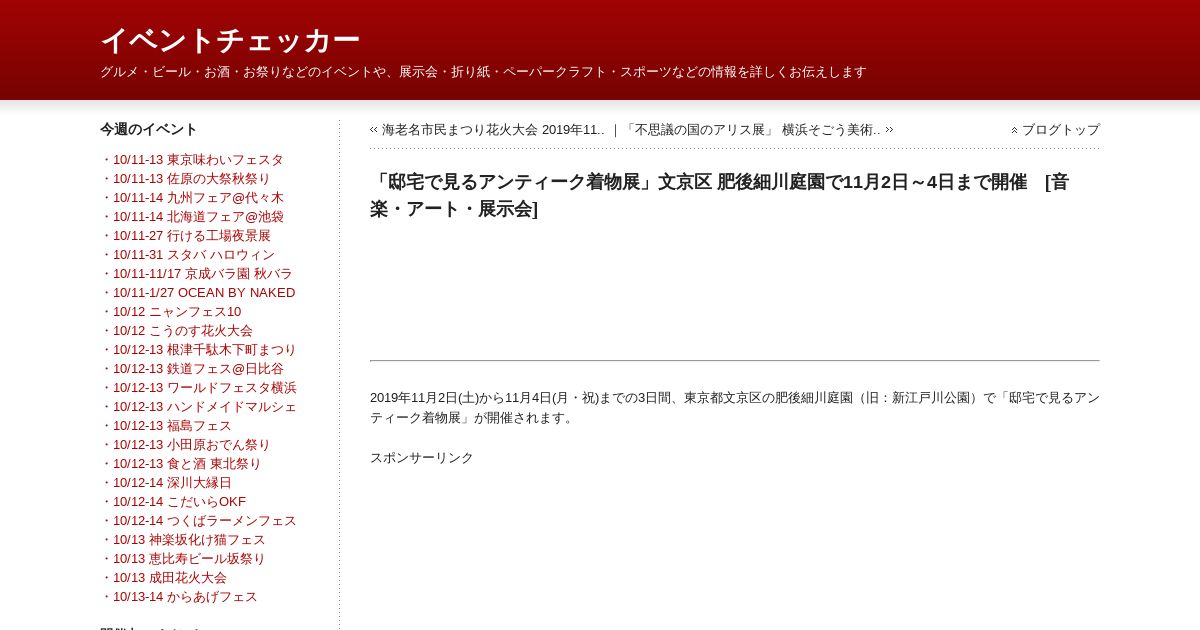Viewport: 1200px width, 630px height.
Task: Open 10/12-14 つくばラーメンフェス event
Action: click(x=205, y=521)
